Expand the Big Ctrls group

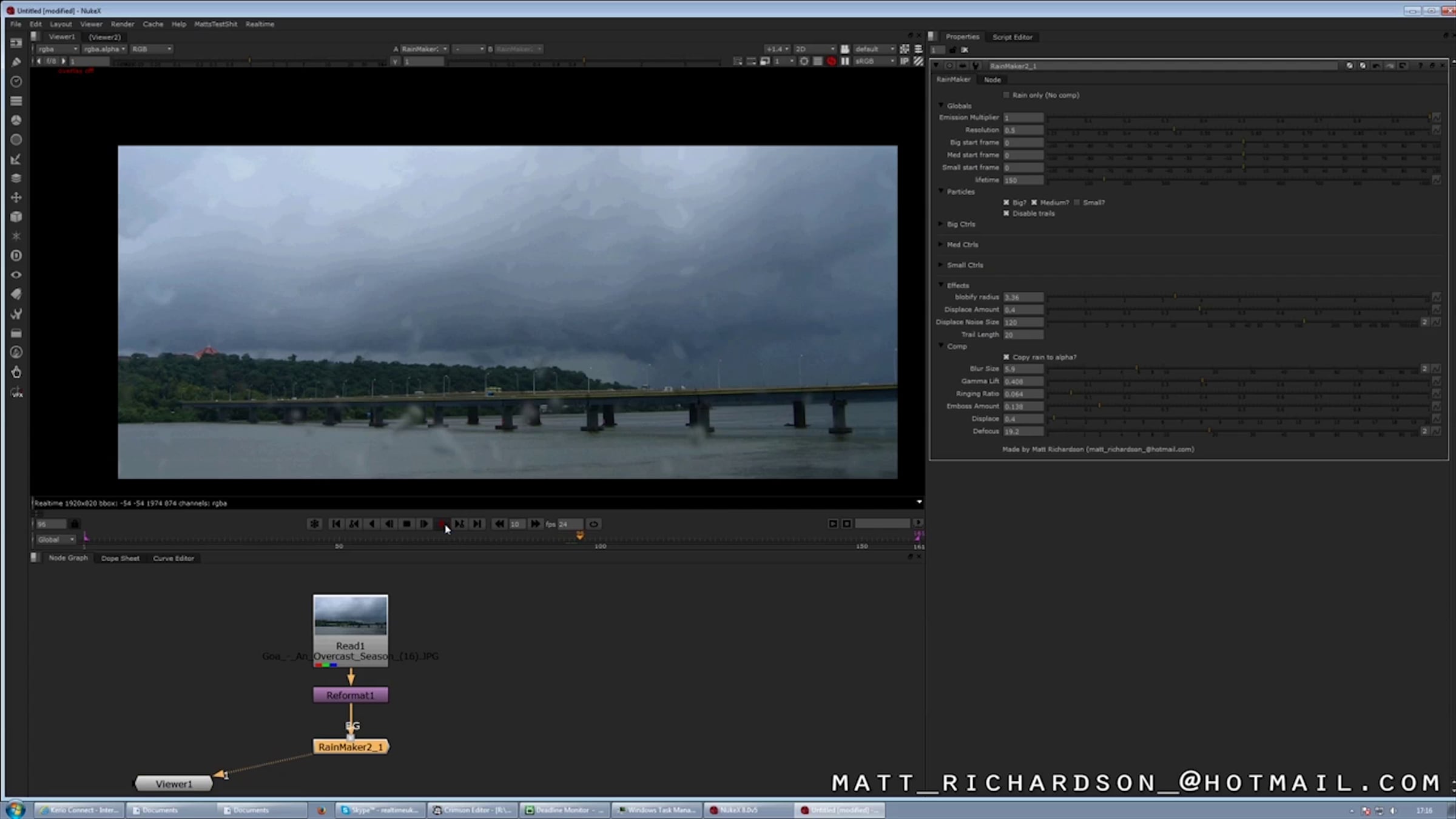point(941,224)
